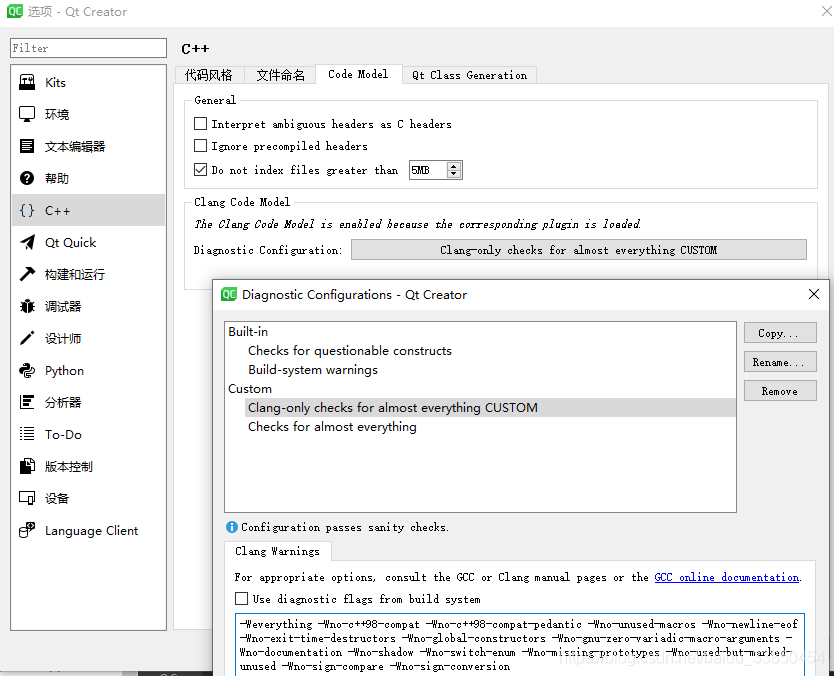Click the Rename... button
The height and width of the screenshot is (676, 834).
pos(780,362)
